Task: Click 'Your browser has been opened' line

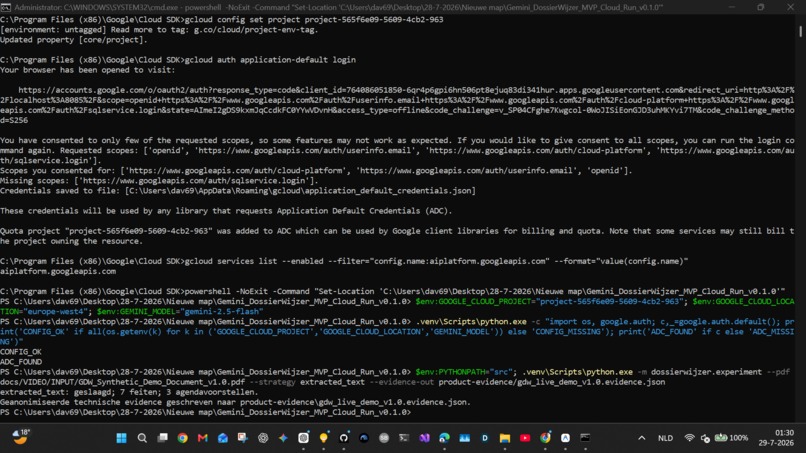Action: point(87,70)
